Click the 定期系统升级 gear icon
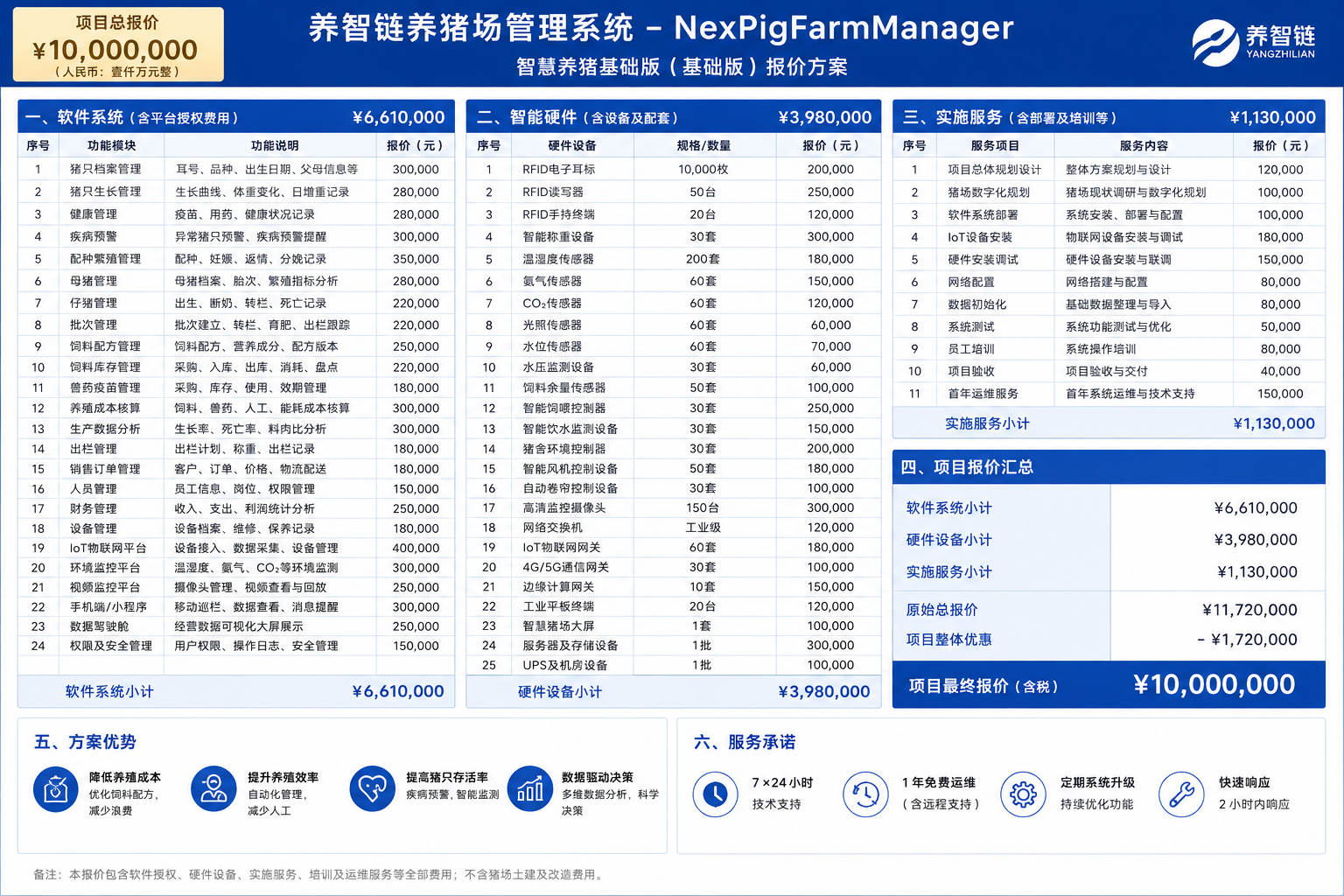 [x=1023, y=794]
